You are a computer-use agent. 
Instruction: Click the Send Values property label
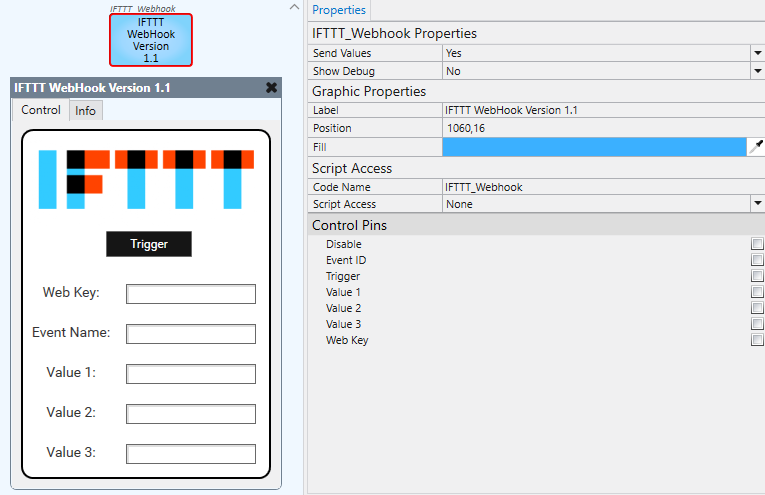pos(342,53)
